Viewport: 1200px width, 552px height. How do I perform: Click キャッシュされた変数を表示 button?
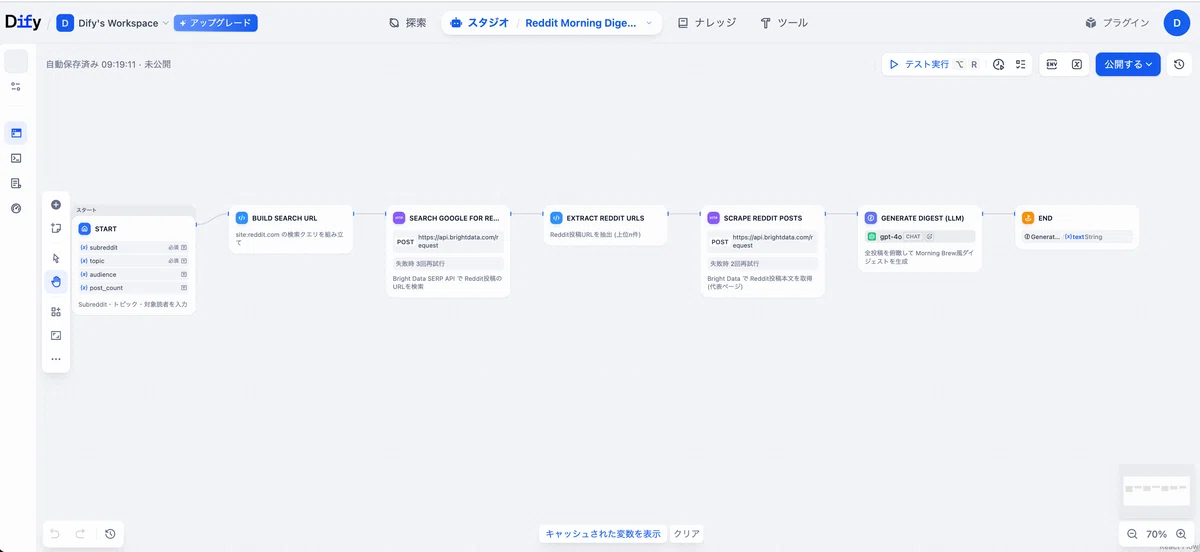pos(603,534)
